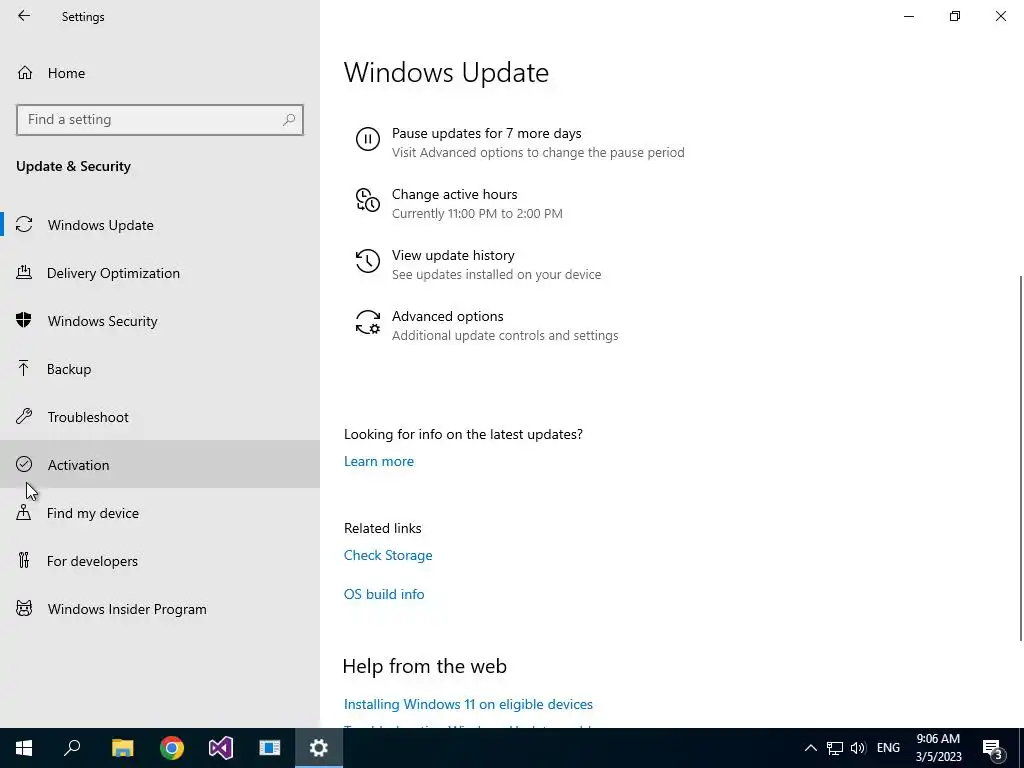This screenshot has width=1024, height=768.
Task: Click the Windows Security shield icon
Action: [24, 321]
